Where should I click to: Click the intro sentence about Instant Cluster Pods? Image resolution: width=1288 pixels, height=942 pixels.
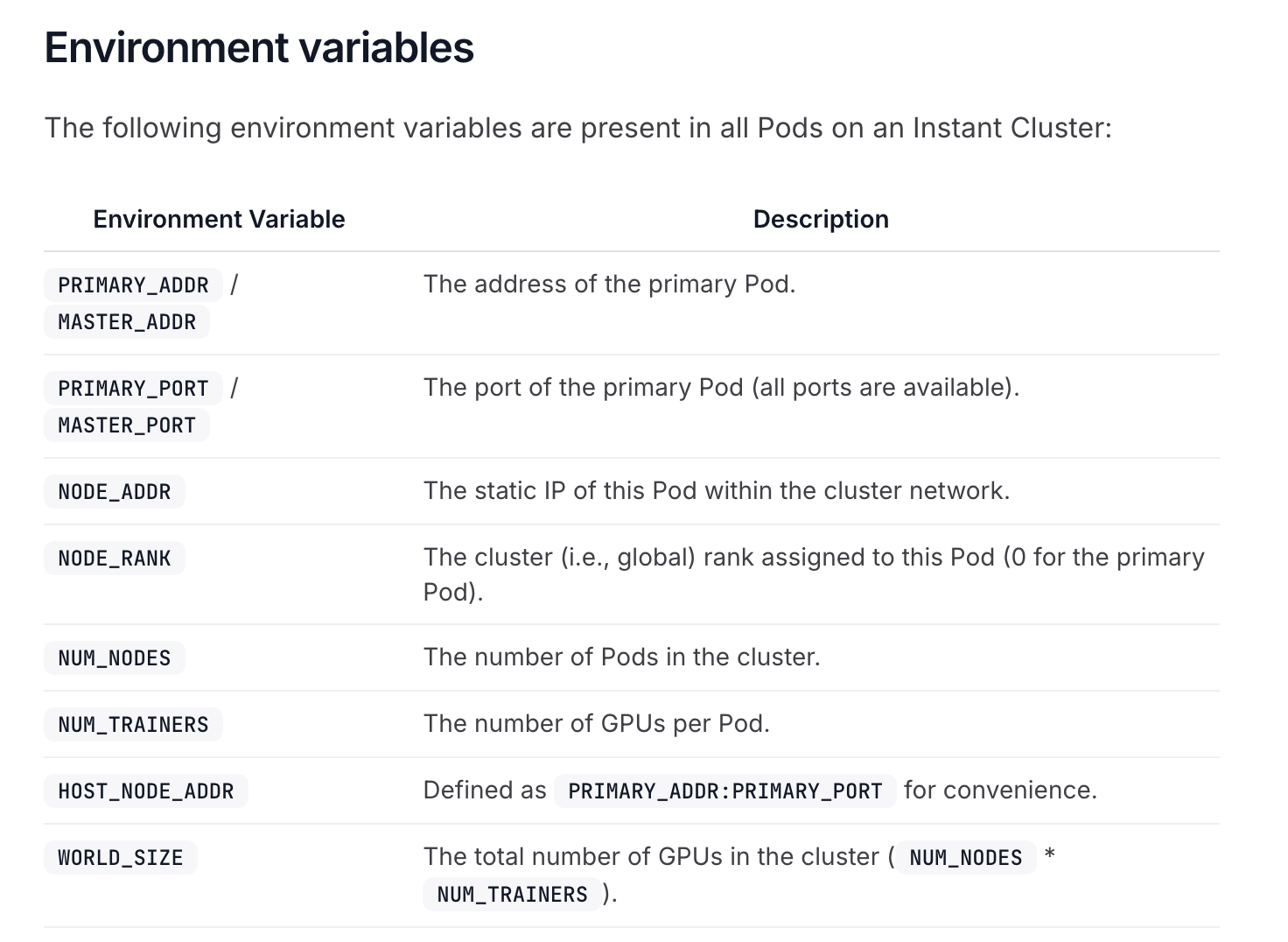(577, 128)
